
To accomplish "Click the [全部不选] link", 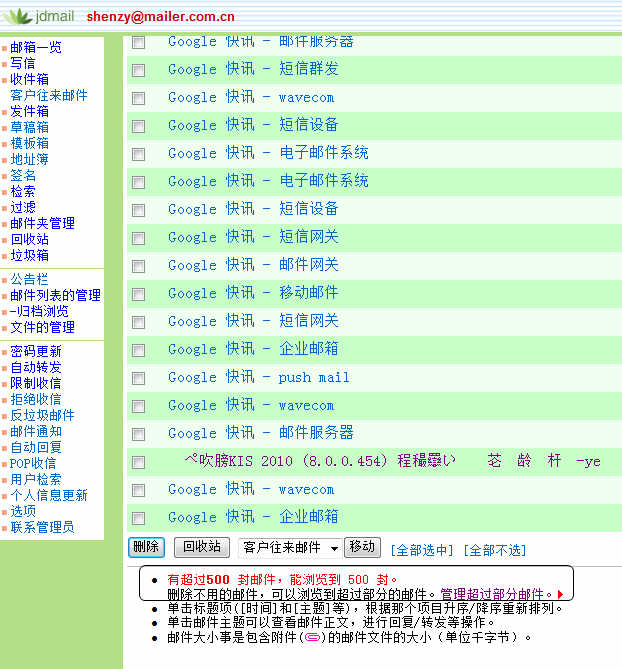I will (495, 550).
